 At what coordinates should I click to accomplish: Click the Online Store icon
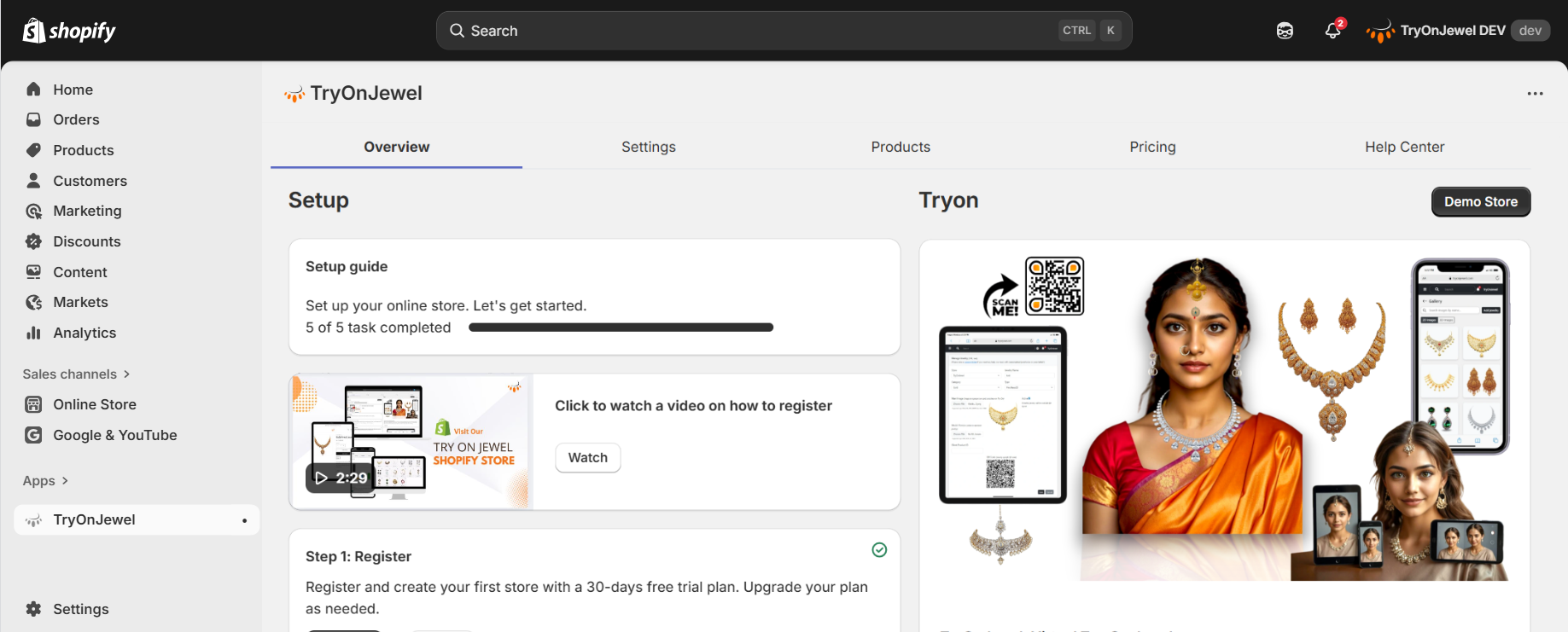[33, 404]
